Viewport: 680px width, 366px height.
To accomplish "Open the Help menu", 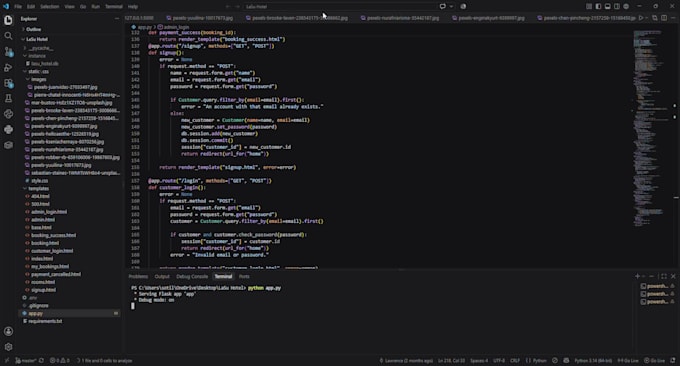I will pos(133,7).
